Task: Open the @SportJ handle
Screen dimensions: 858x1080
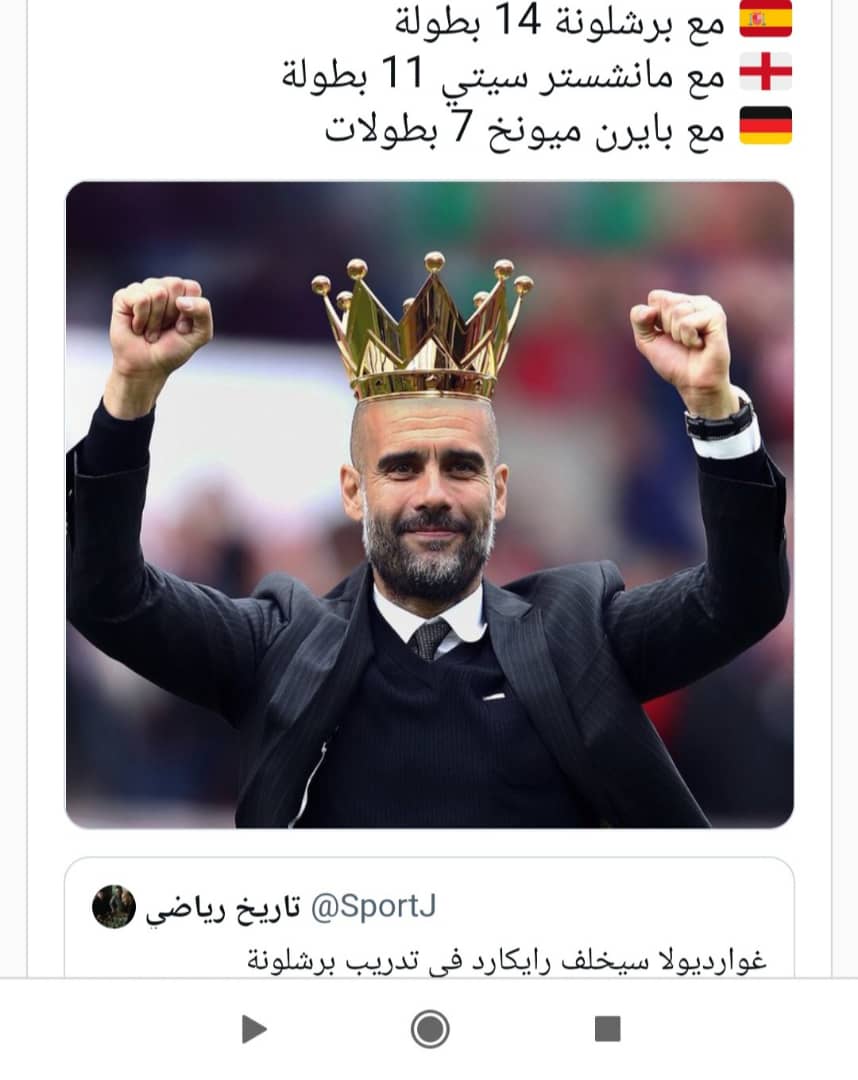Action: (373, 906)
